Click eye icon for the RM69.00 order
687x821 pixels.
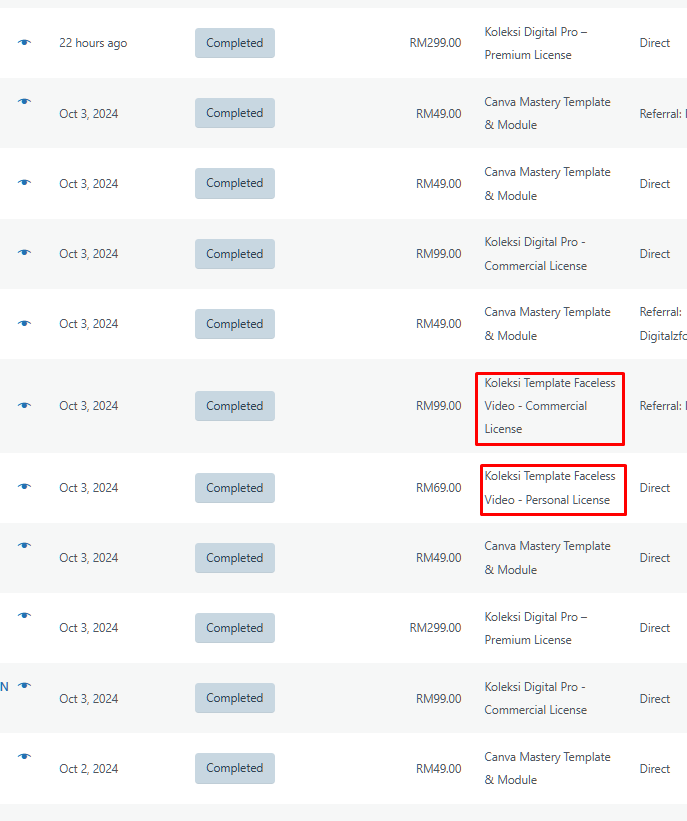point(24,486)
